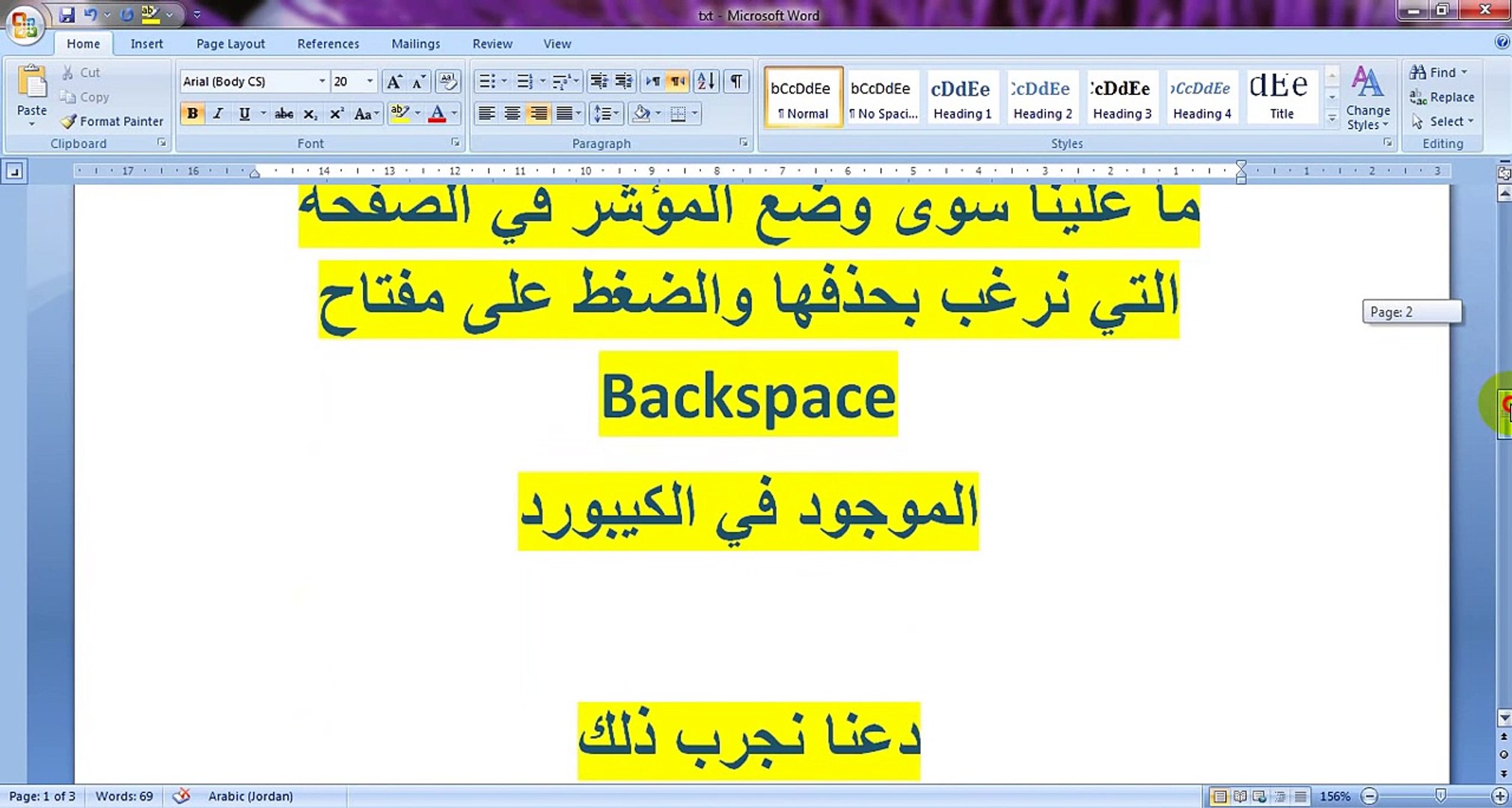
Task: Click the Save icon in quick access toolbar
Action: (x=67, y=14)
